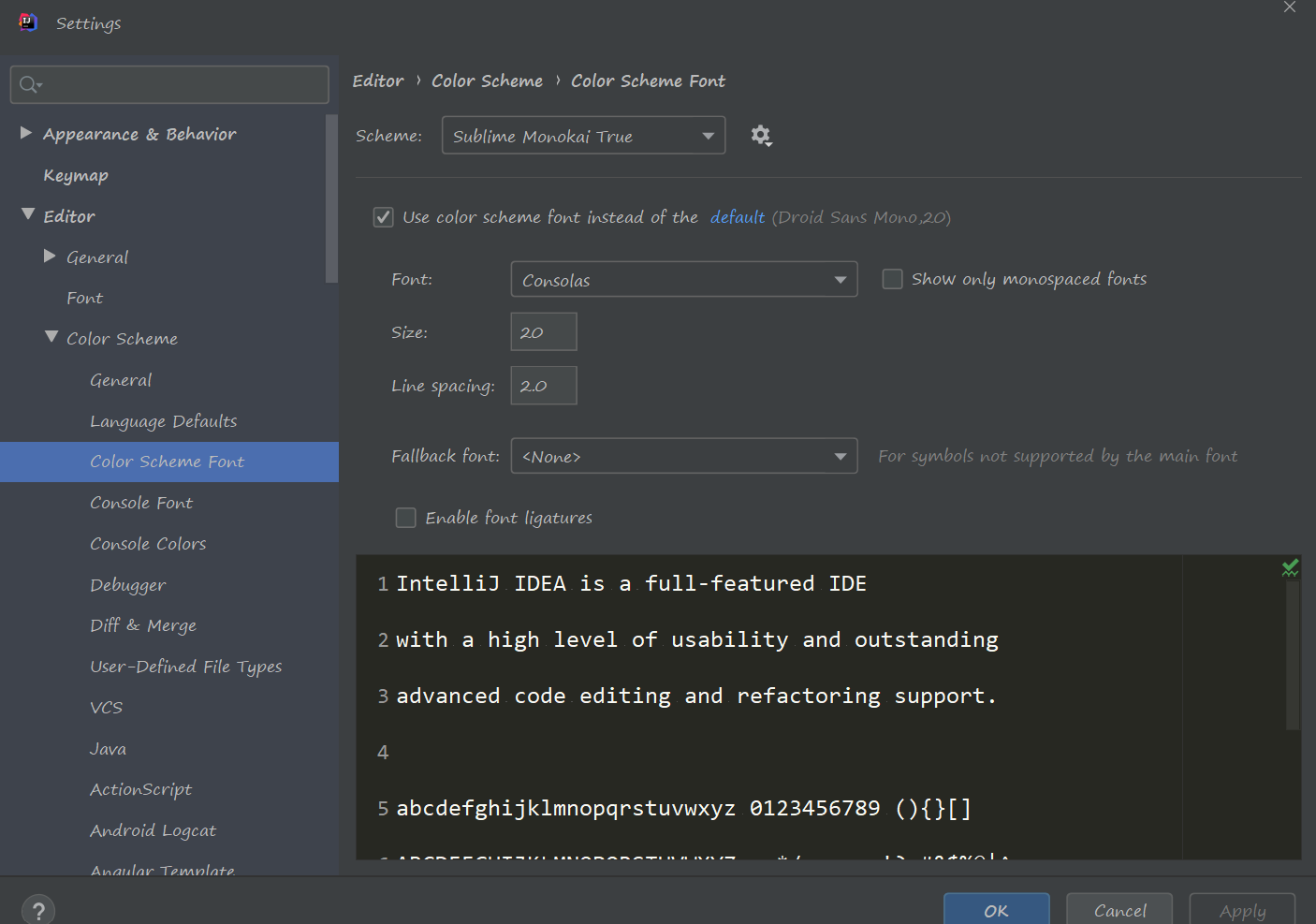This screenshot has height=924, width=1316.
Task: Open the scheme actions gear menu
Action: click(761, 136)
